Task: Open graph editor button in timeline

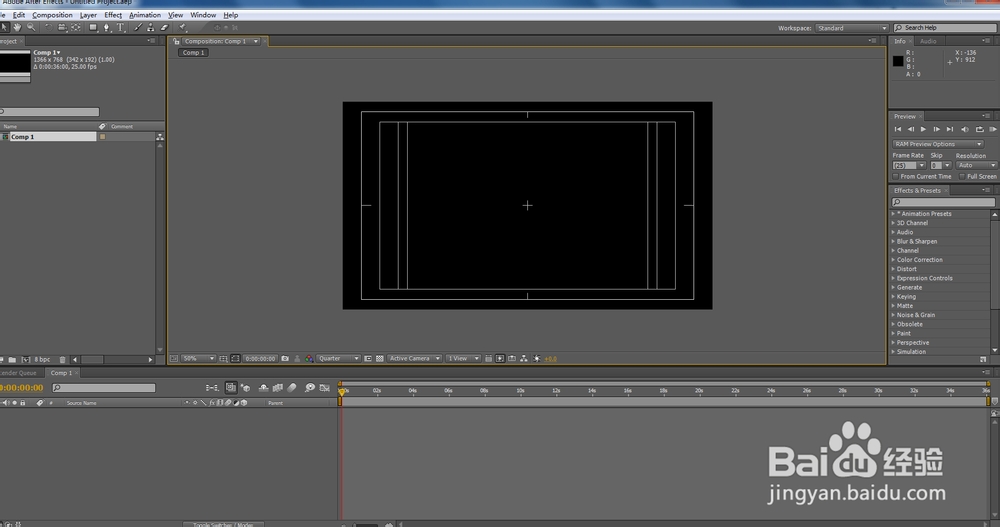Action: (325, 388)
